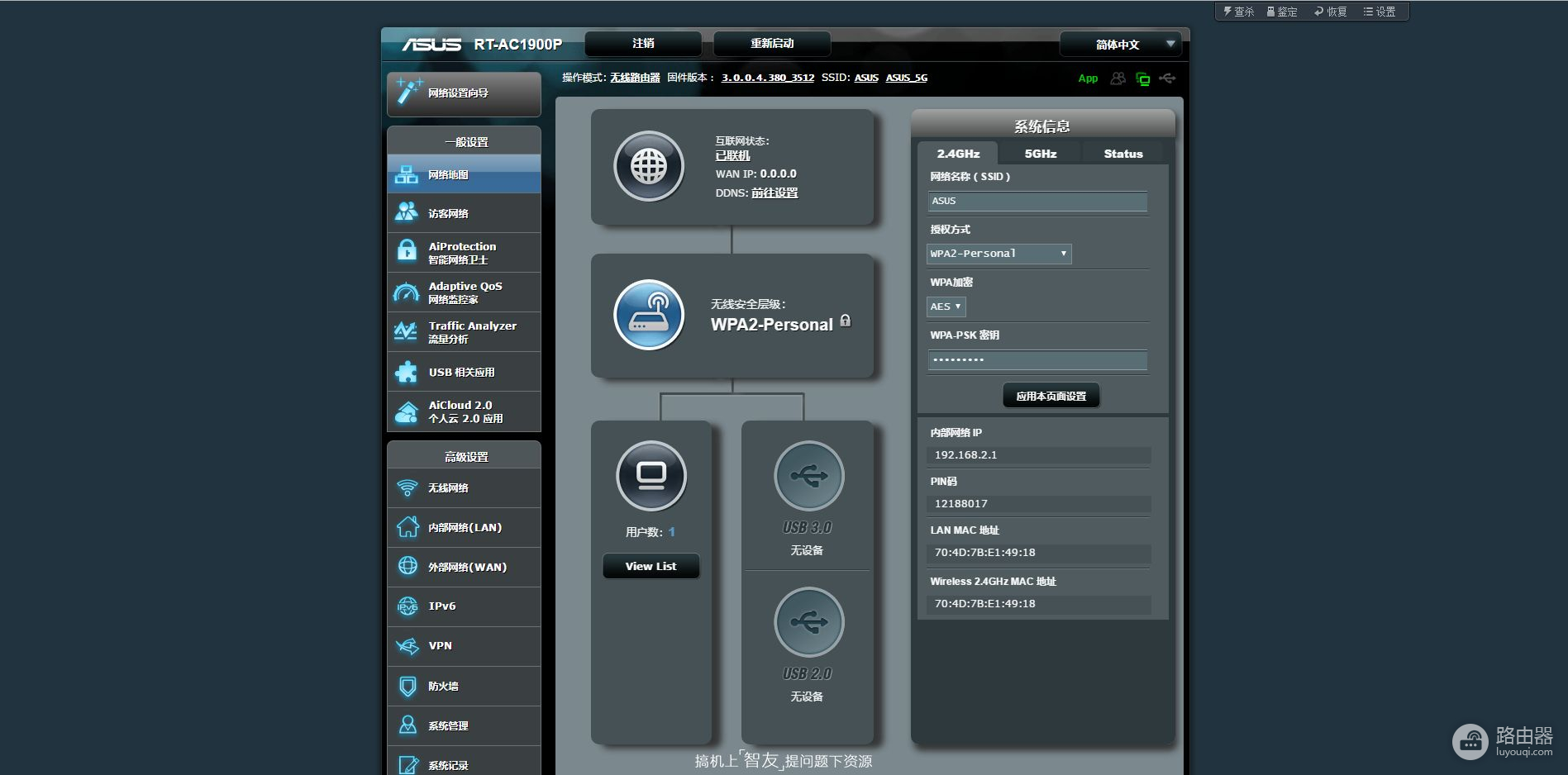Viewport: 1568px width, 775px height.
Task: Open AiCloud 2.0 cloud icon
Action: point(407,411)
